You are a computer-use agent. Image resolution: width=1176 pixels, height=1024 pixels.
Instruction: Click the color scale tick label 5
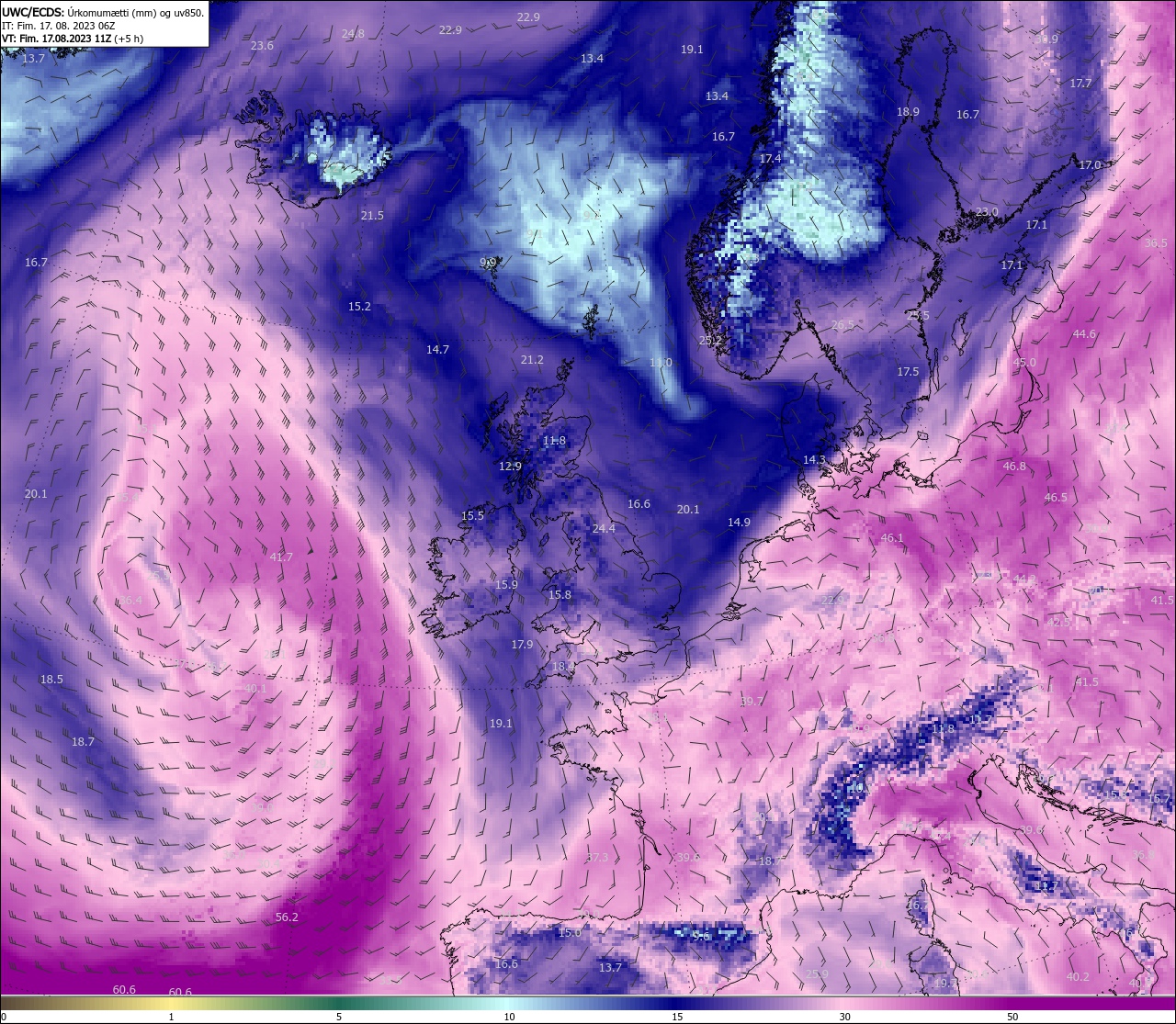(x=339, y=1017)
